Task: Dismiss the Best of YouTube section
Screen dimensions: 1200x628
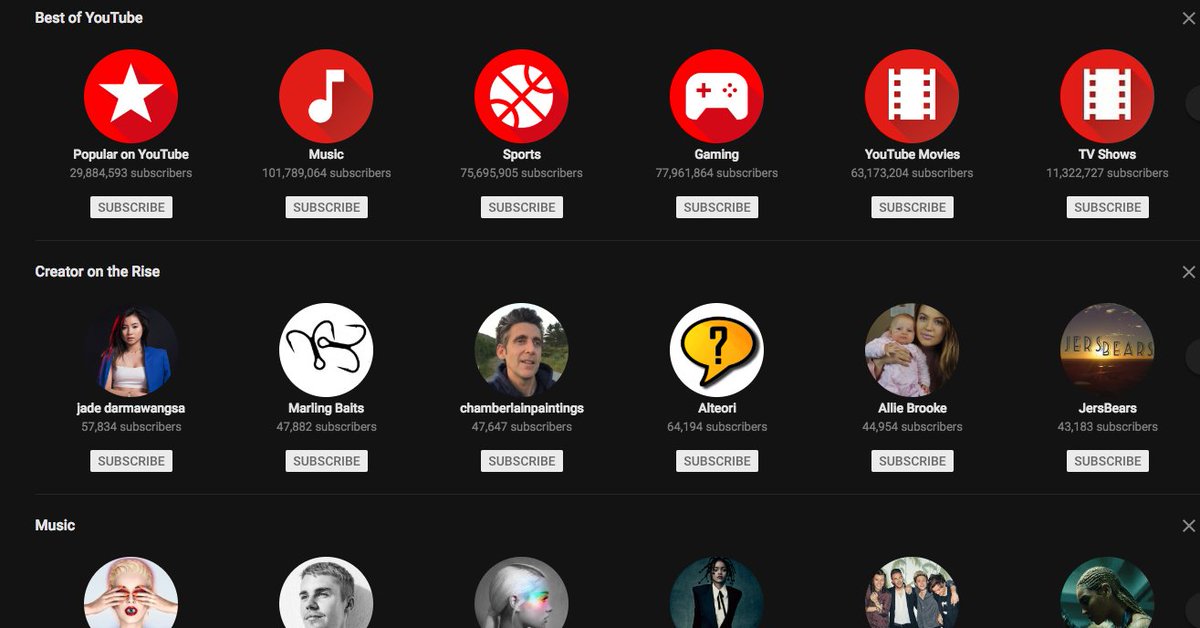Action: (x=1188, y=18)
